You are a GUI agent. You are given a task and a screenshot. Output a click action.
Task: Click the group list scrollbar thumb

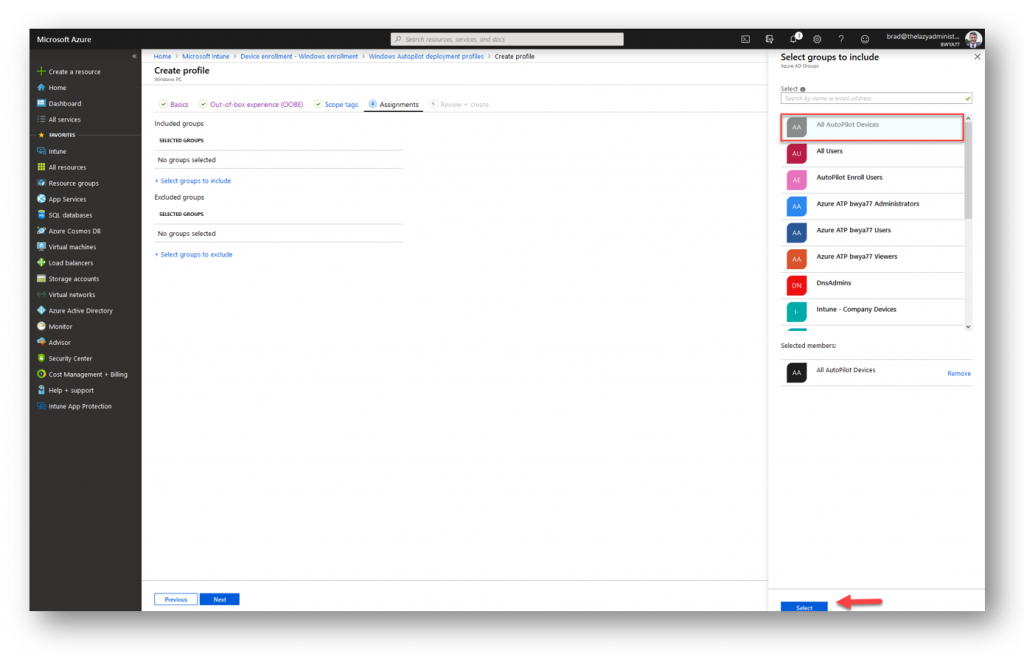tap(968, 171)
